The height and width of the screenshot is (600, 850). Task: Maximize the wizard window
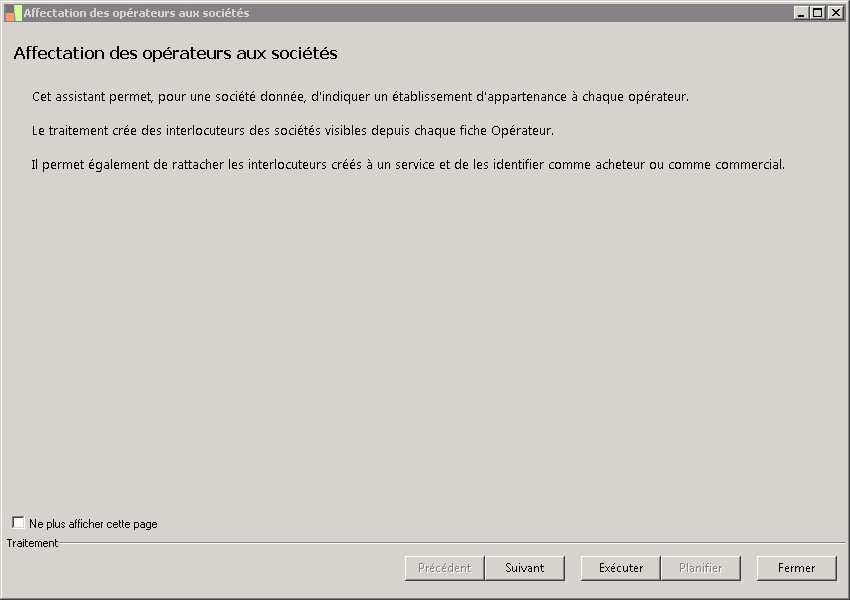817,13
